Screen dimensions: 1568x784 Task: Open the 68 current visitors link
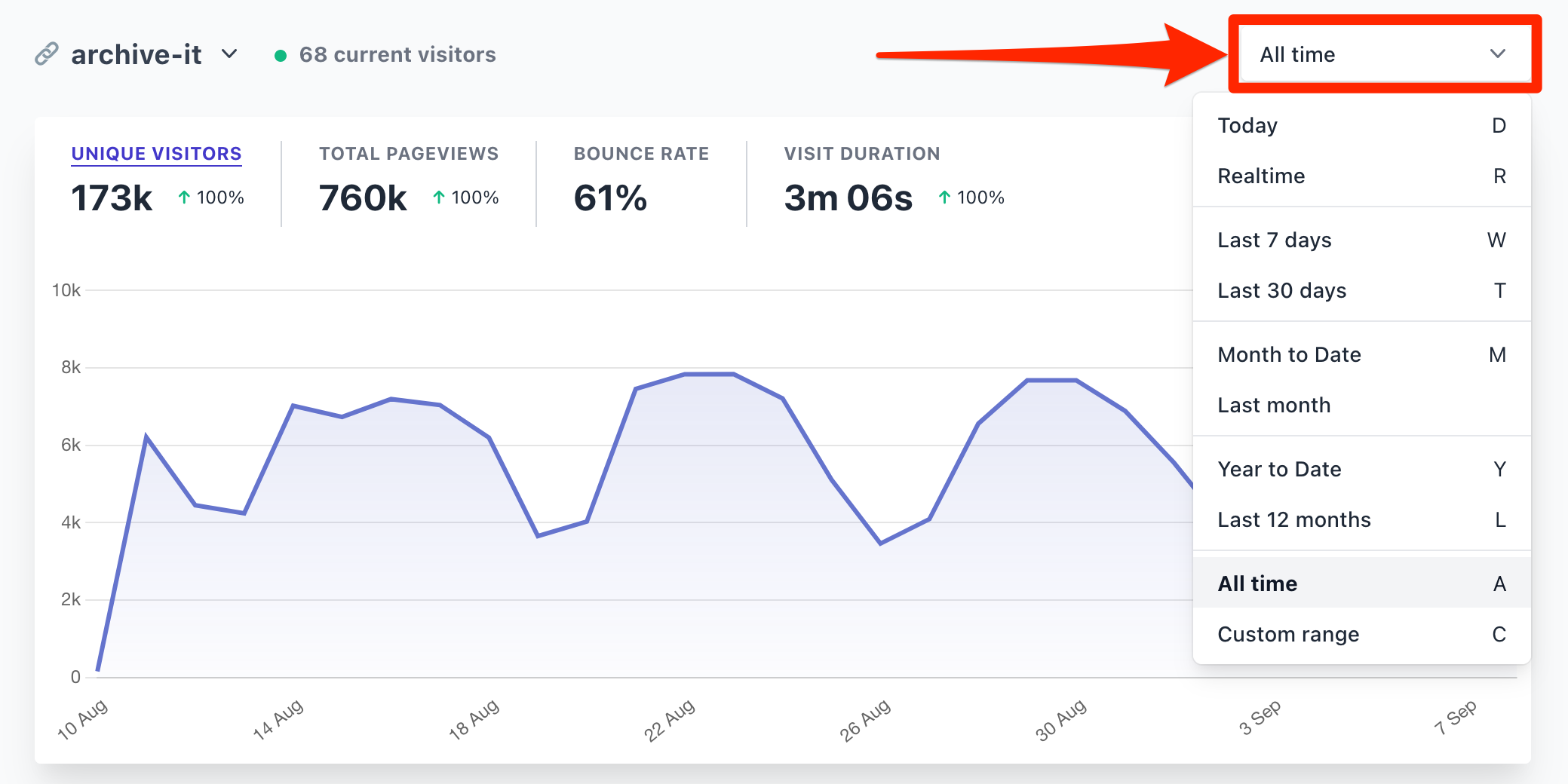click(397, 54)
